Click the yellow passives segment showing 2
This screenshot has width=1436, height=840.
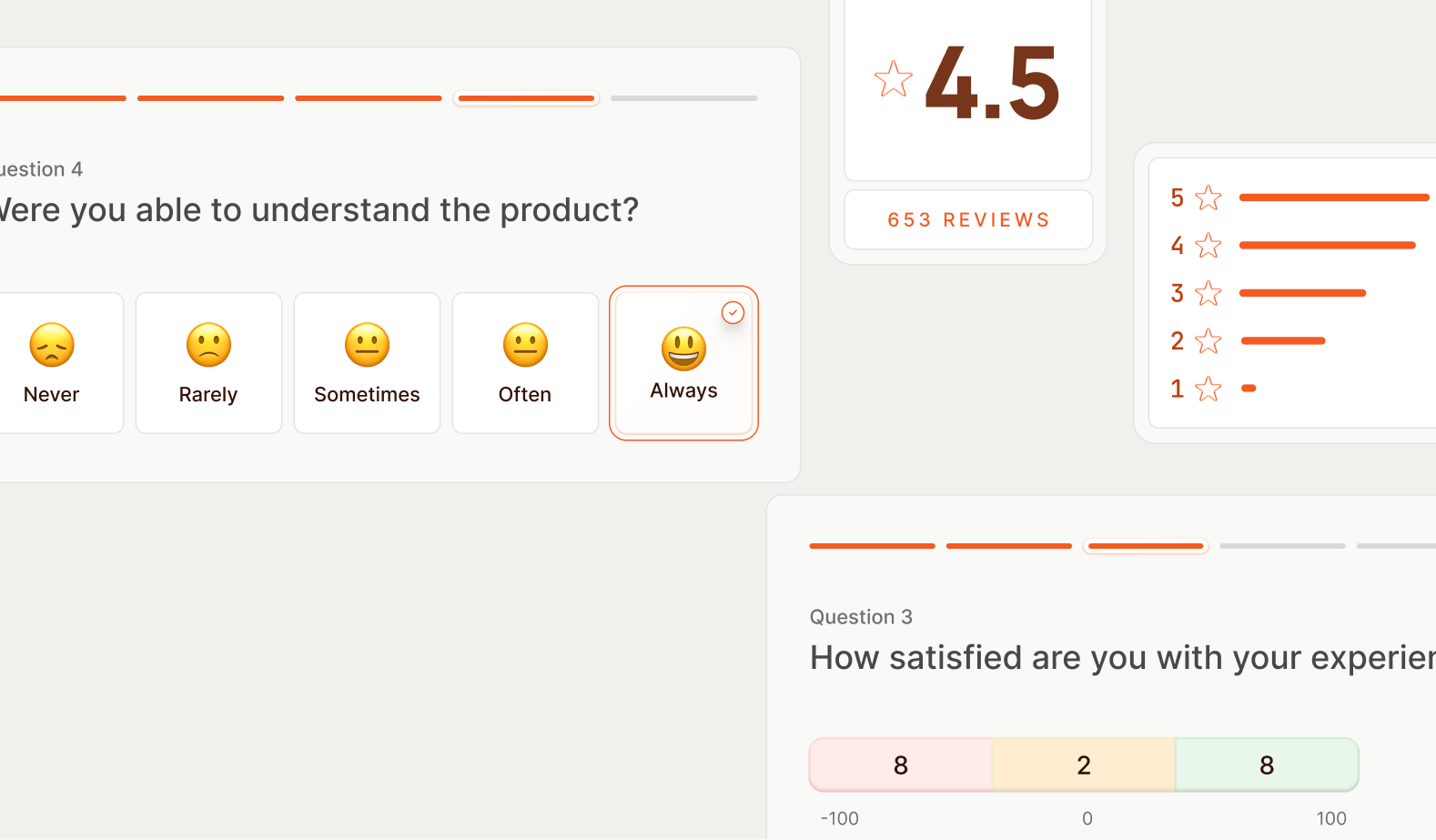1084,765
